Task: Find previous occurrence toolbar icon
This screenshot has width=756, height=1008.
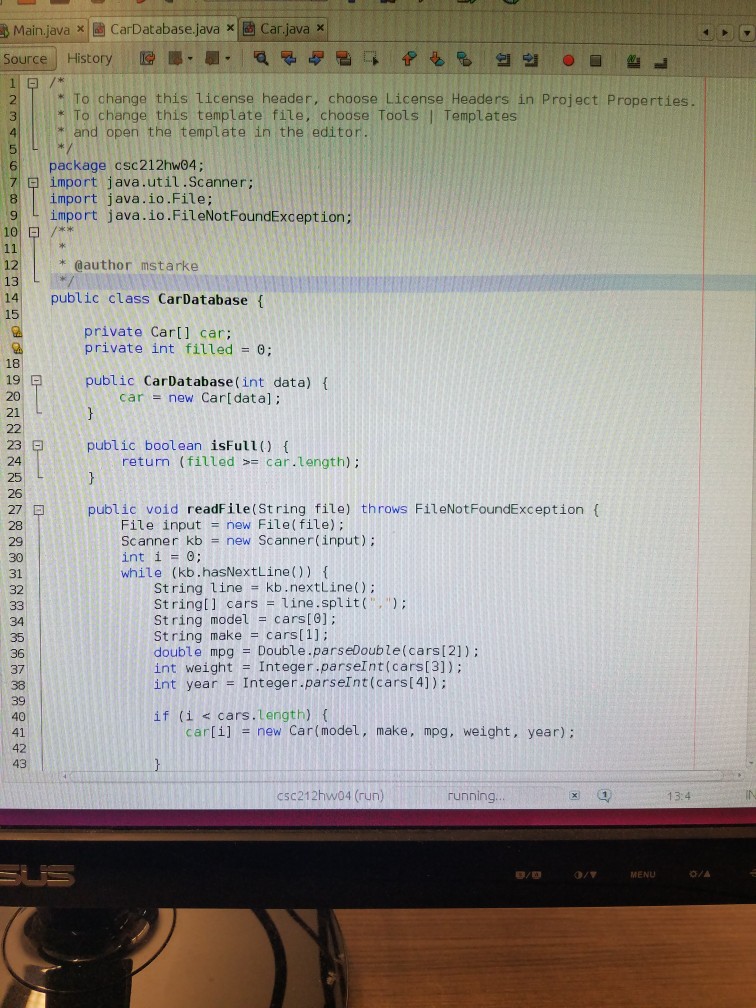Action: pos(288,59)
